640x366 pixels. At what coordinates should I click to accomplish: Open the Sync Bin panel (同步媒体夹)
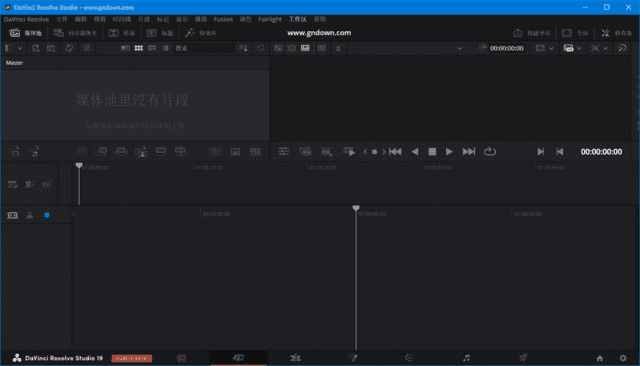(x=75, y=33)
